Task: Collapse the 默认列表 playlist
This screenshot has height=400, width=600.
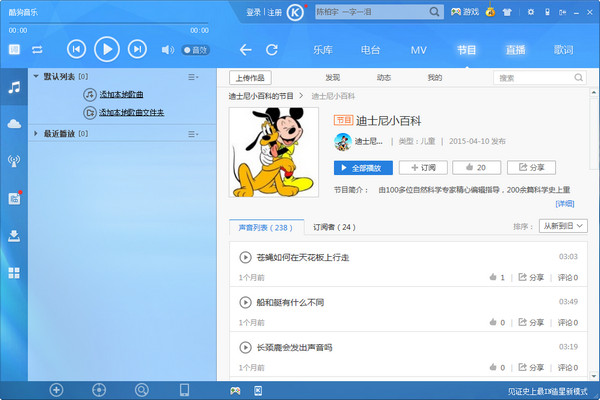Action: (36, 76)
